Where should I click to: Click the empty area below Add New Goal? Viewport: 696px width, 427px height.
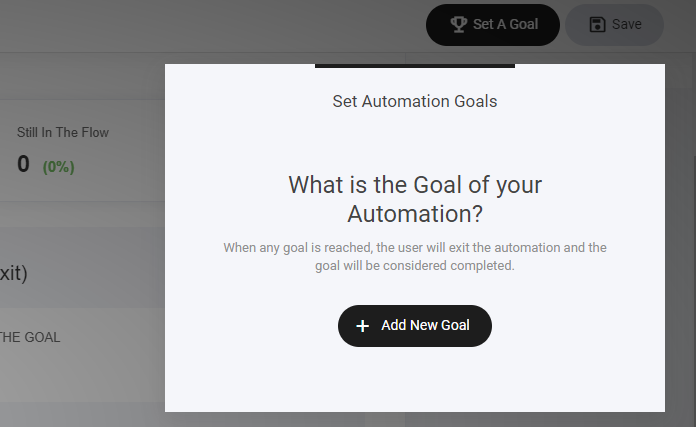coord(414,380)
